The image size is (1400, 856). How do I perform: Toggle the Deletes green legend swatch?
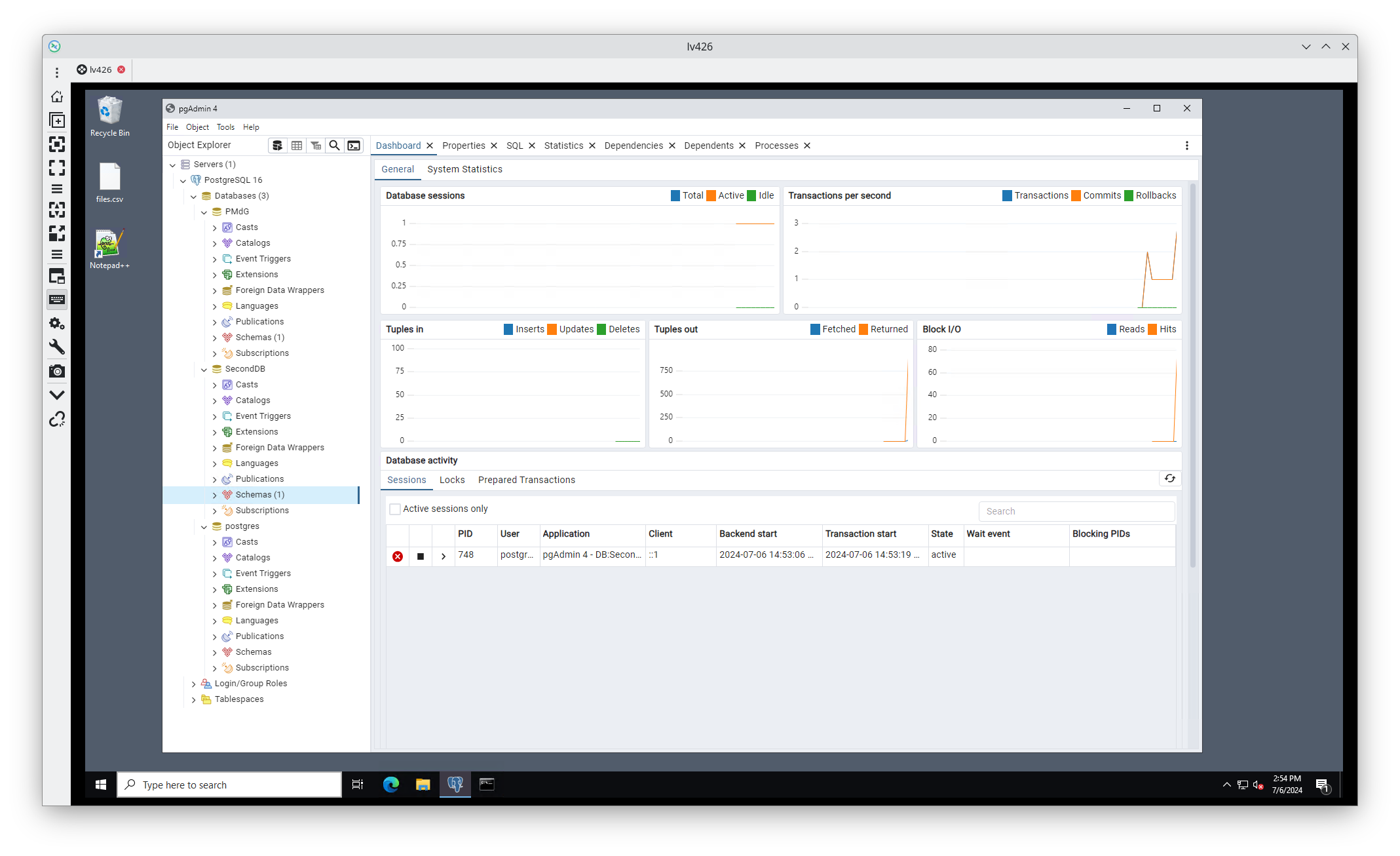[x=601, y=329]
